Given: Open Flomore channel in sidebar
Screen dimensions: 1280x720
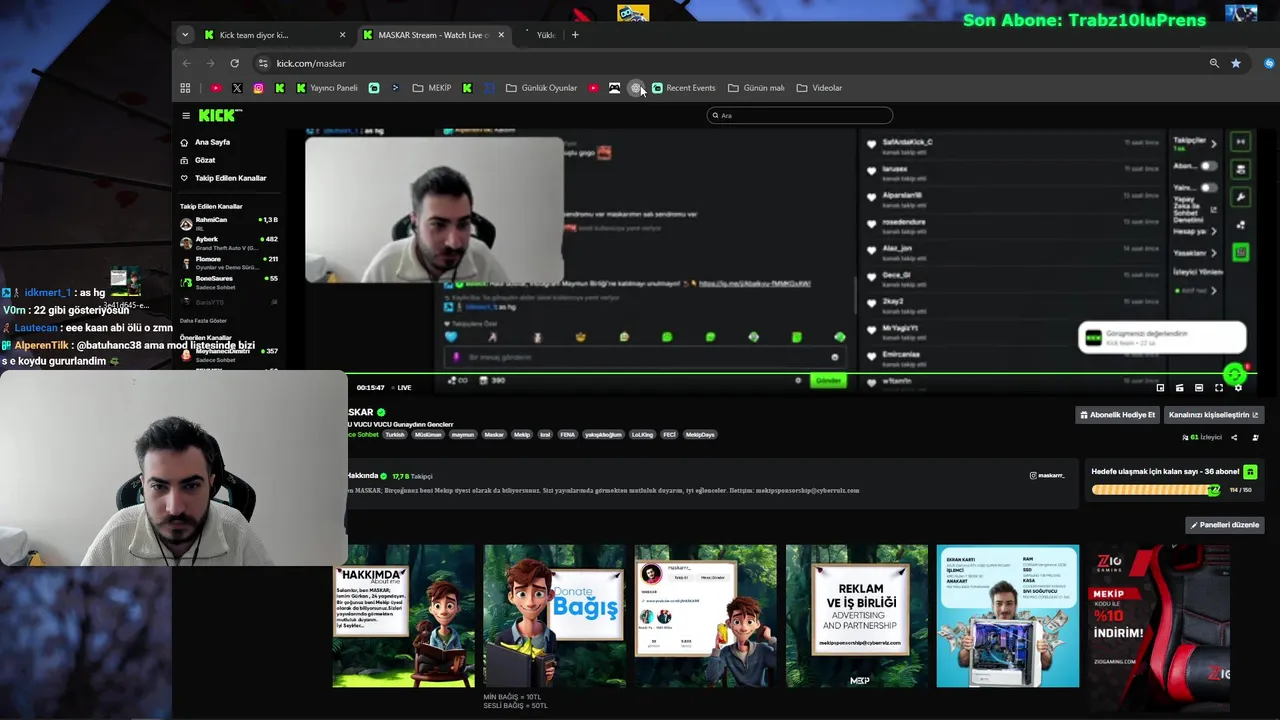Looking at the screenshot, I should (229, 263).
